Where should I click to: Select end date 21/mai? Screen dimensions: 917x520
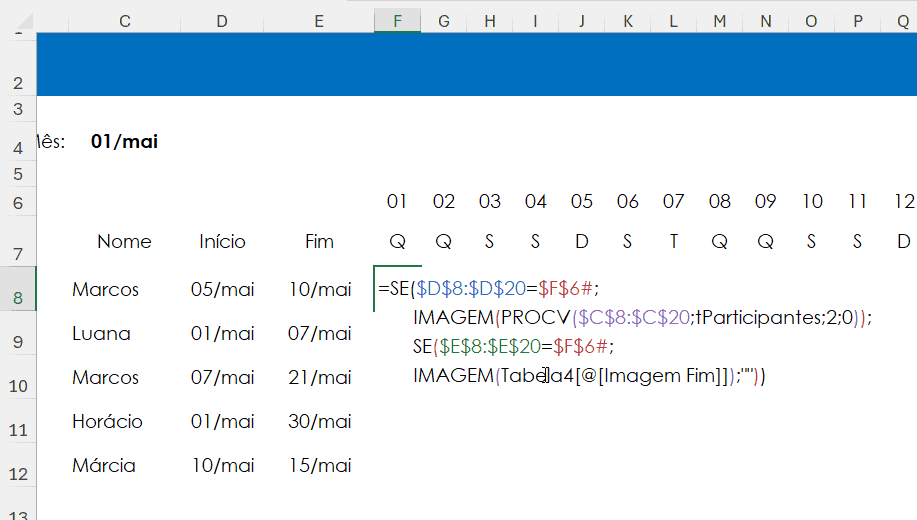pos(319,377)
